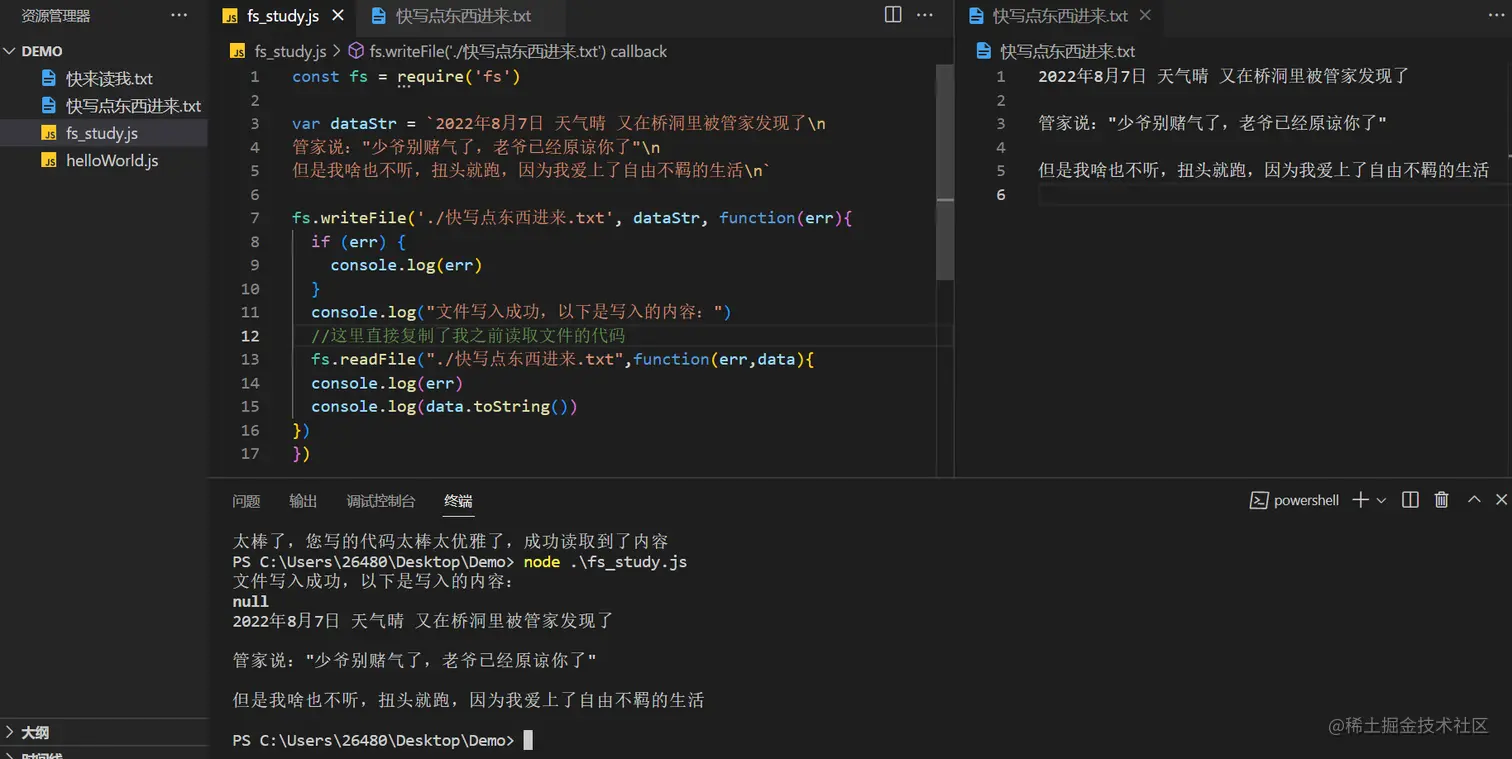
Task: Maximize the panel with up chevron
Action: pos(1473,500)
